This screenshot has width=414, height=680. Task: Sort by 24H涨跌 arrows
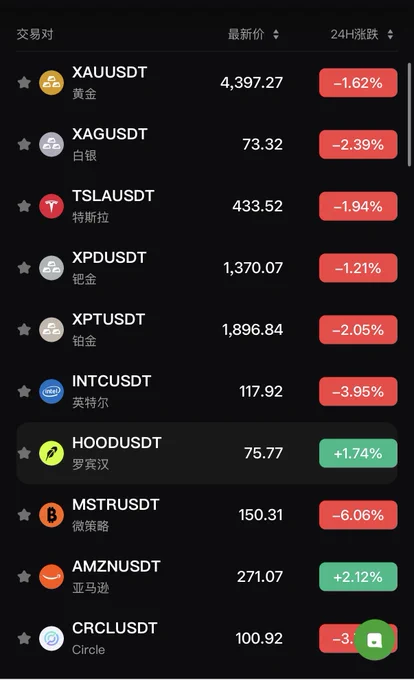coord(391,34)
